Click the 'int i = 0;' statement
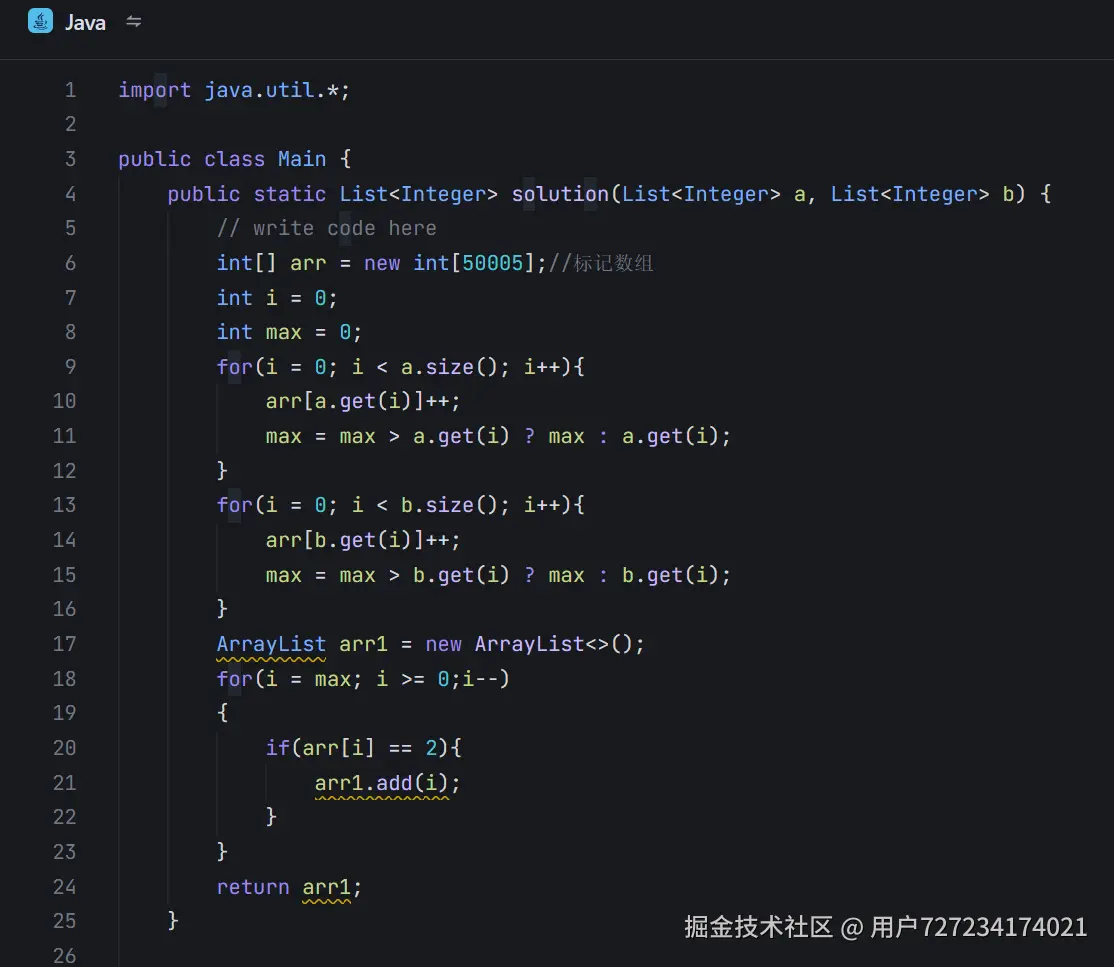 pyautogui.click(x=277, y=298)
